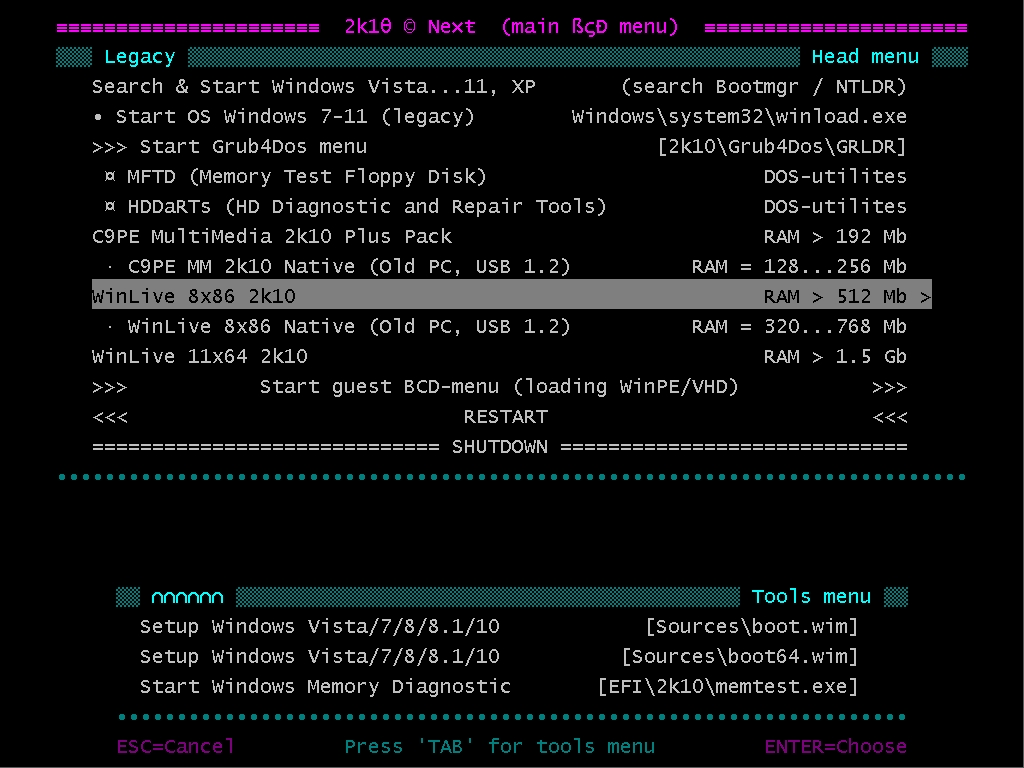The width and height of the screenshot is (1024, 768).
Task: Select MFTD Memory Test Floppy Disk
Action: coord(306,177)
